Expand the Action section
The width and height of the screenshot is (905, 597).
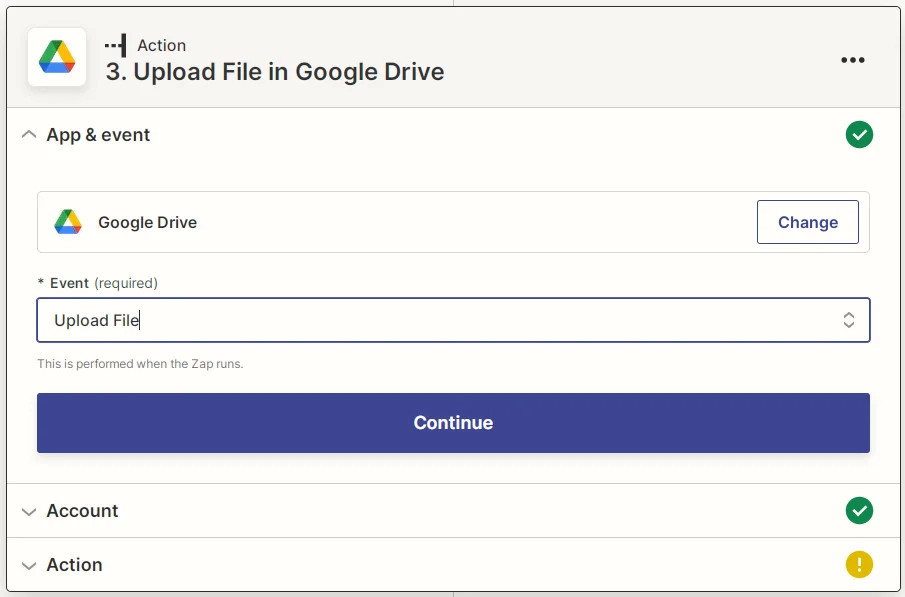(x=28, y=564)
